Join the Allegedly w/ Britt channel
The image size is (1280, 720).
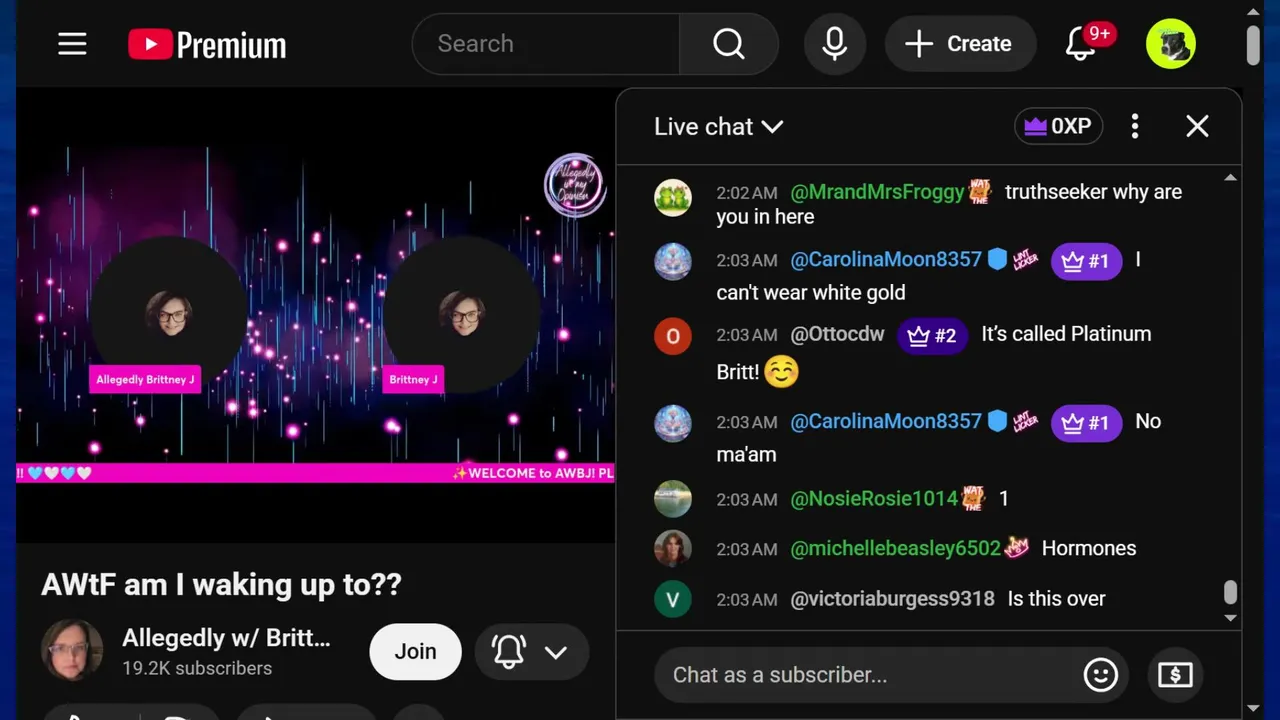tap(415, 652)
